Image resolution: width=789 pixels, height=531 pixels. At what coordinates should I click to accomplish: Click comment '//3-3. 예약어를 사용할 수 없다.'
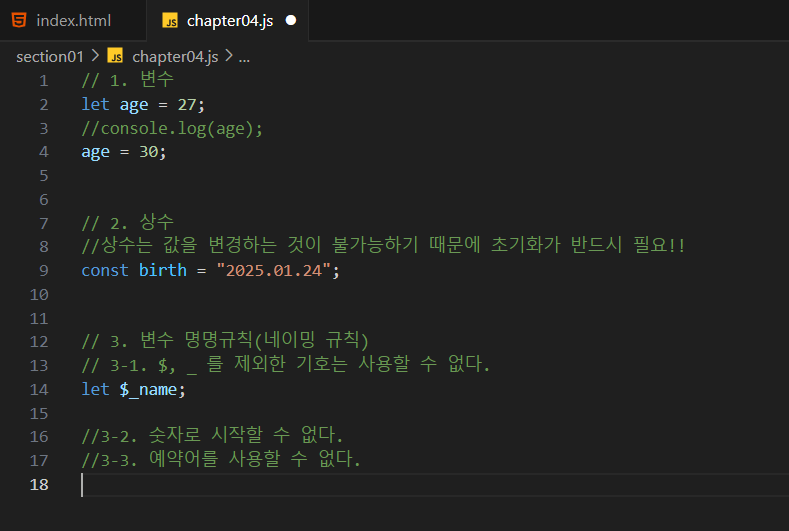[221, 460]
